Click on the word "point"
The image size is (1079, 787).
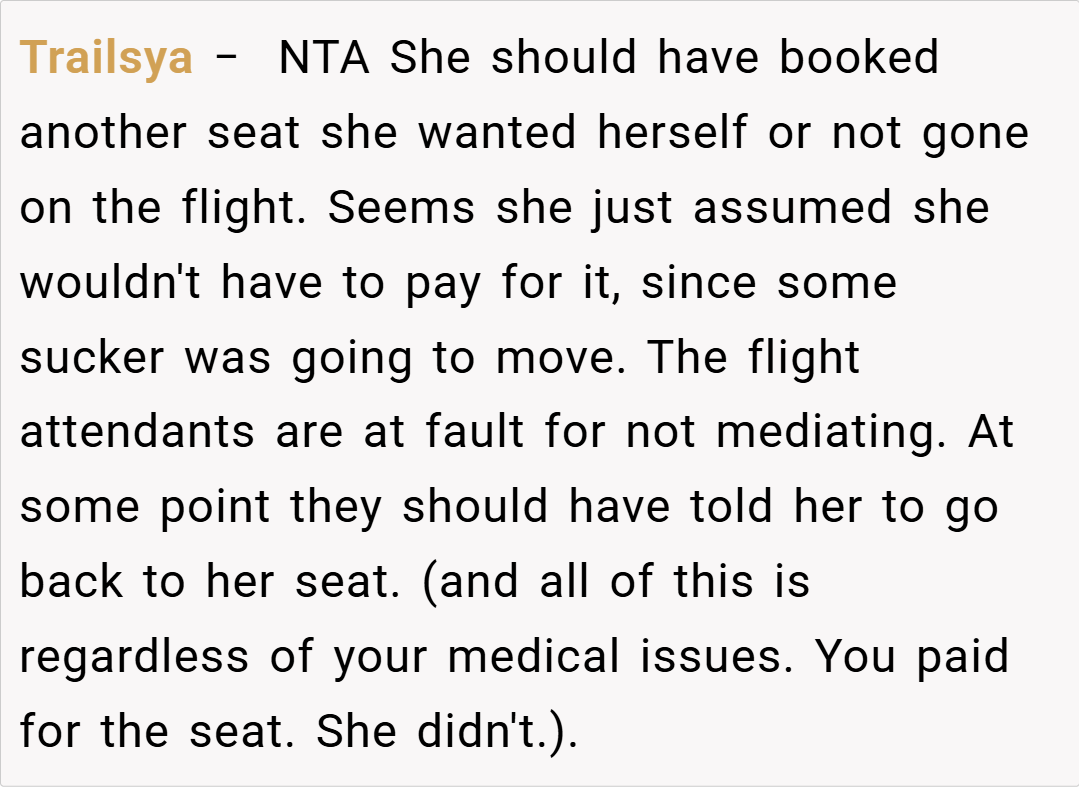point(215,508)
